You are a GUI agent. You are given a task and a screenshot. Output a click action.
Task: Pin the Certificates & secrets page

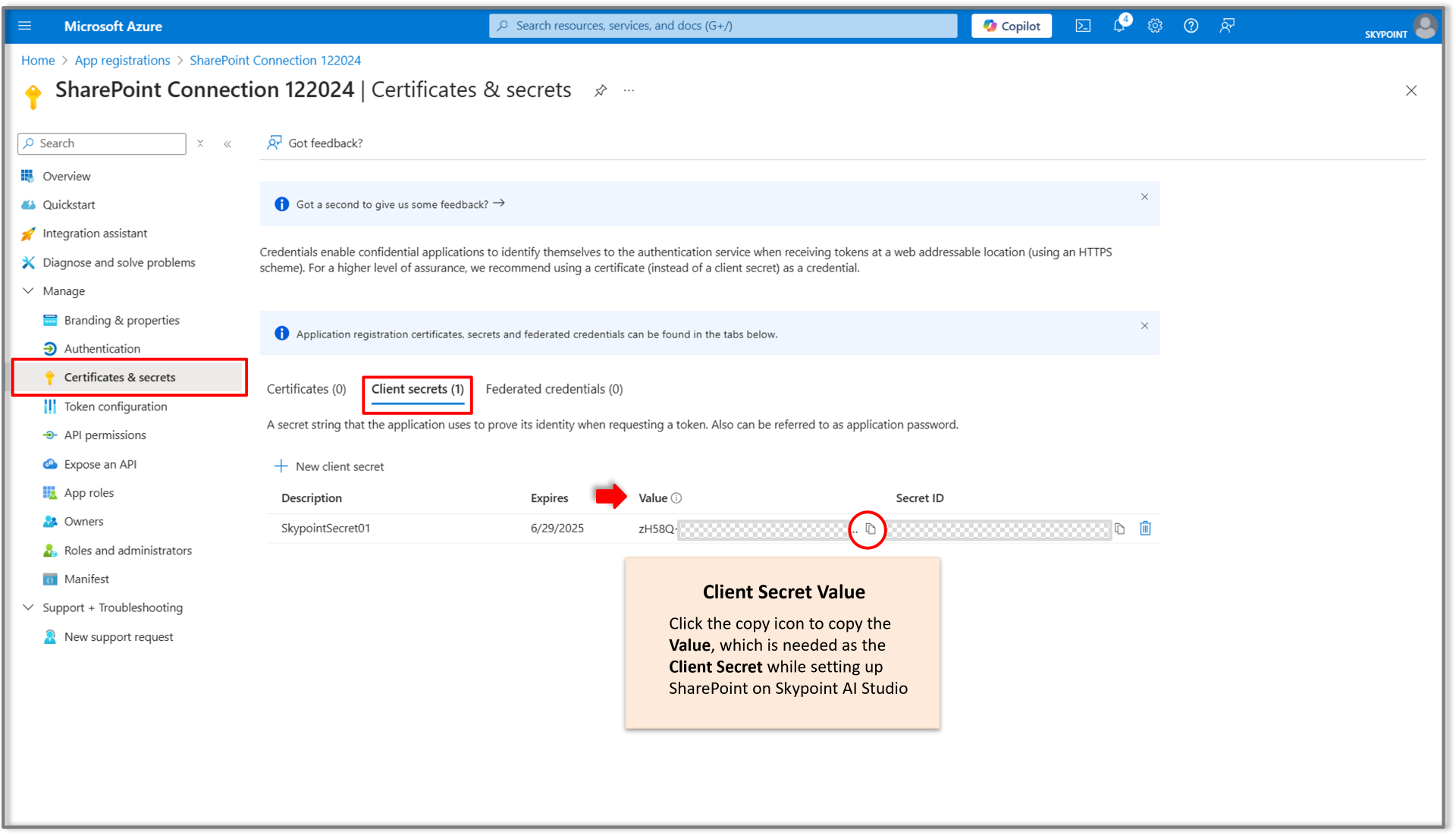pos(600,90)
